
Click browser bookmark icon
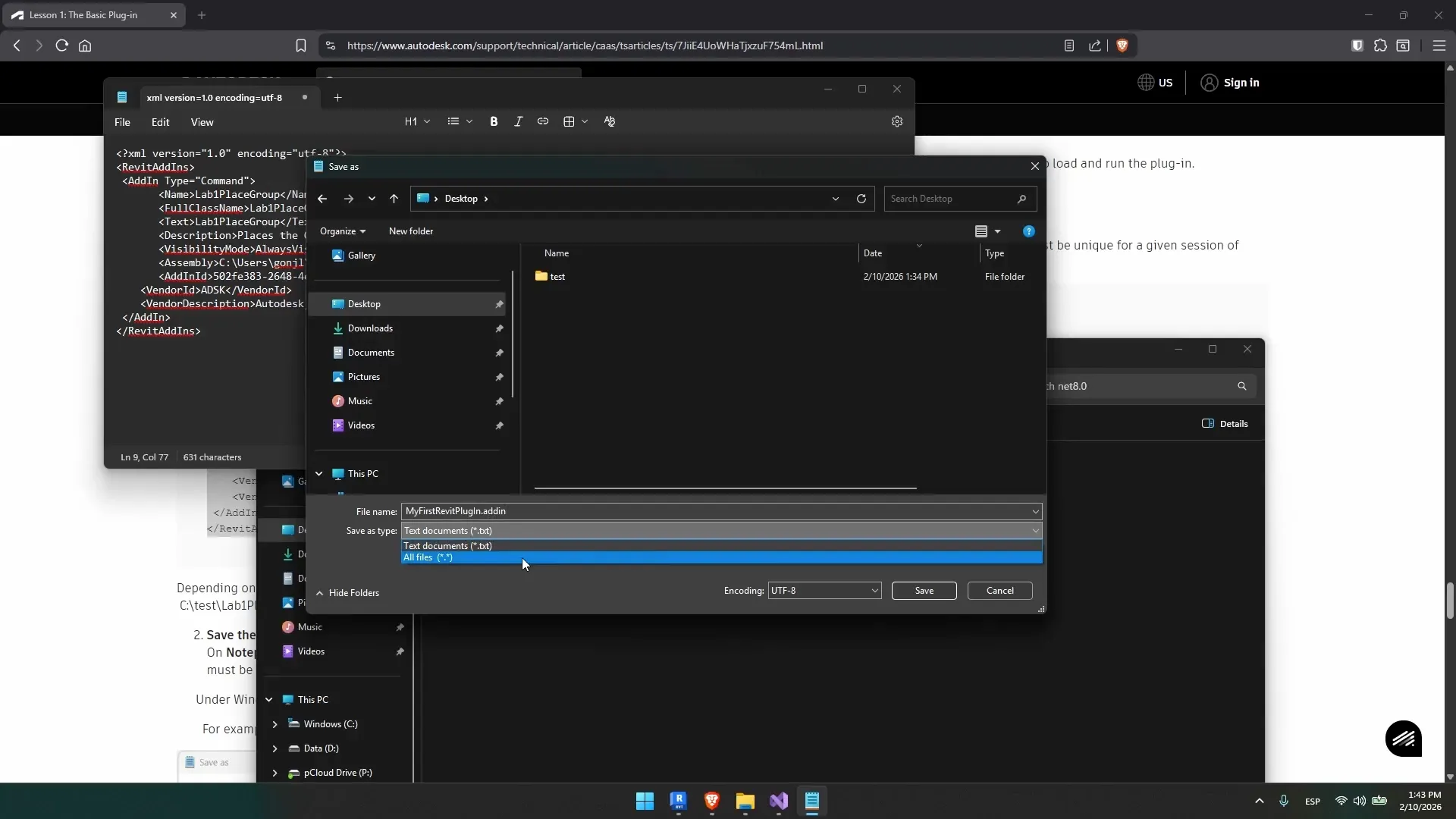[301, 45]
